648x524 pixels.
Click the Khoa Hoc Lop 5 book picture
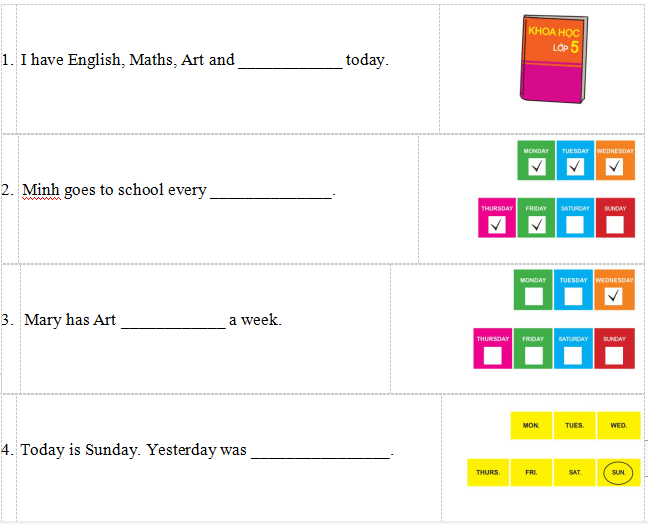pyautogui.click(x=553, y=59)
